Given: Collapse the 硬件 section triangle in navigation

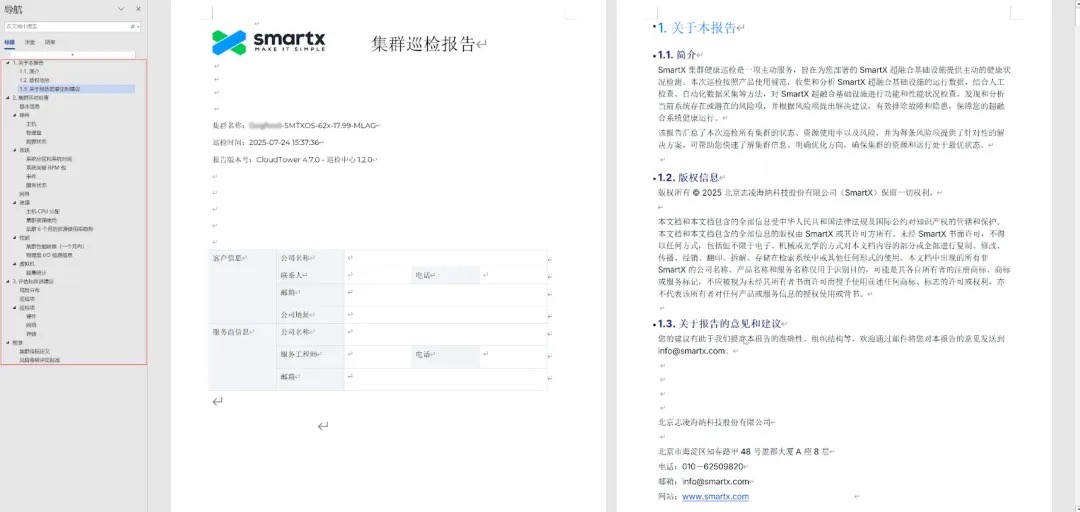Looking at the screenshot, I should 14,115.
